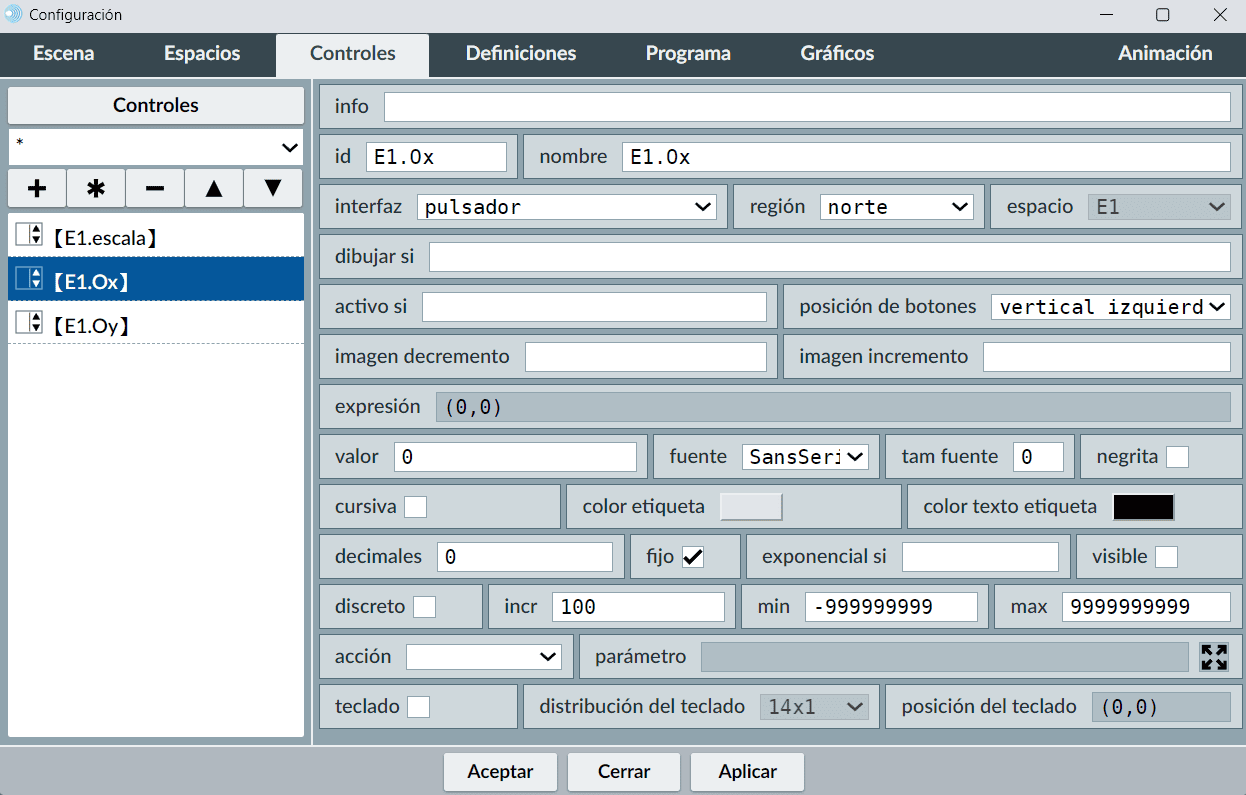The height and width of the screenshot is (795, 1246).
Task: Click the Aplicar button
Action: 747,772
